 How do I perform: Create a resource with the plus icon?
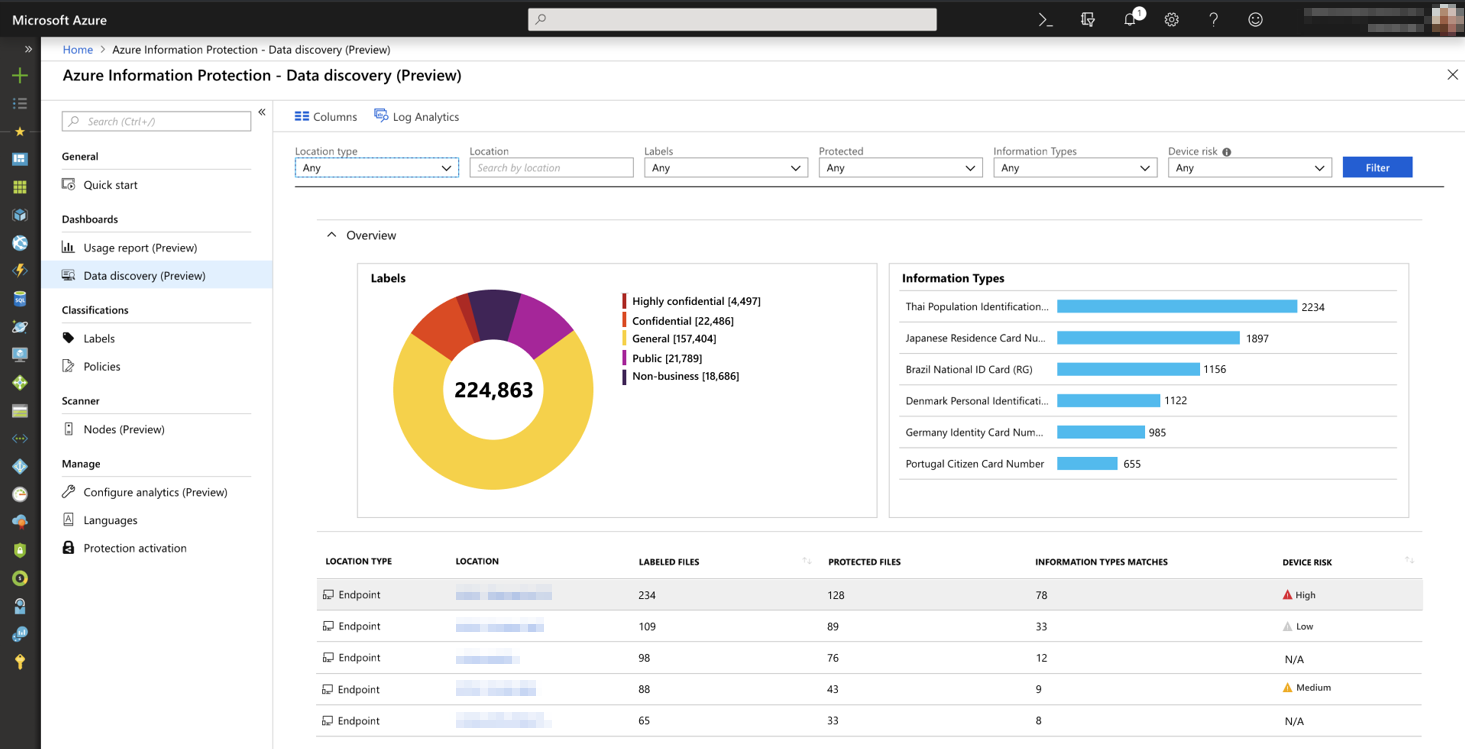(19, 75)
